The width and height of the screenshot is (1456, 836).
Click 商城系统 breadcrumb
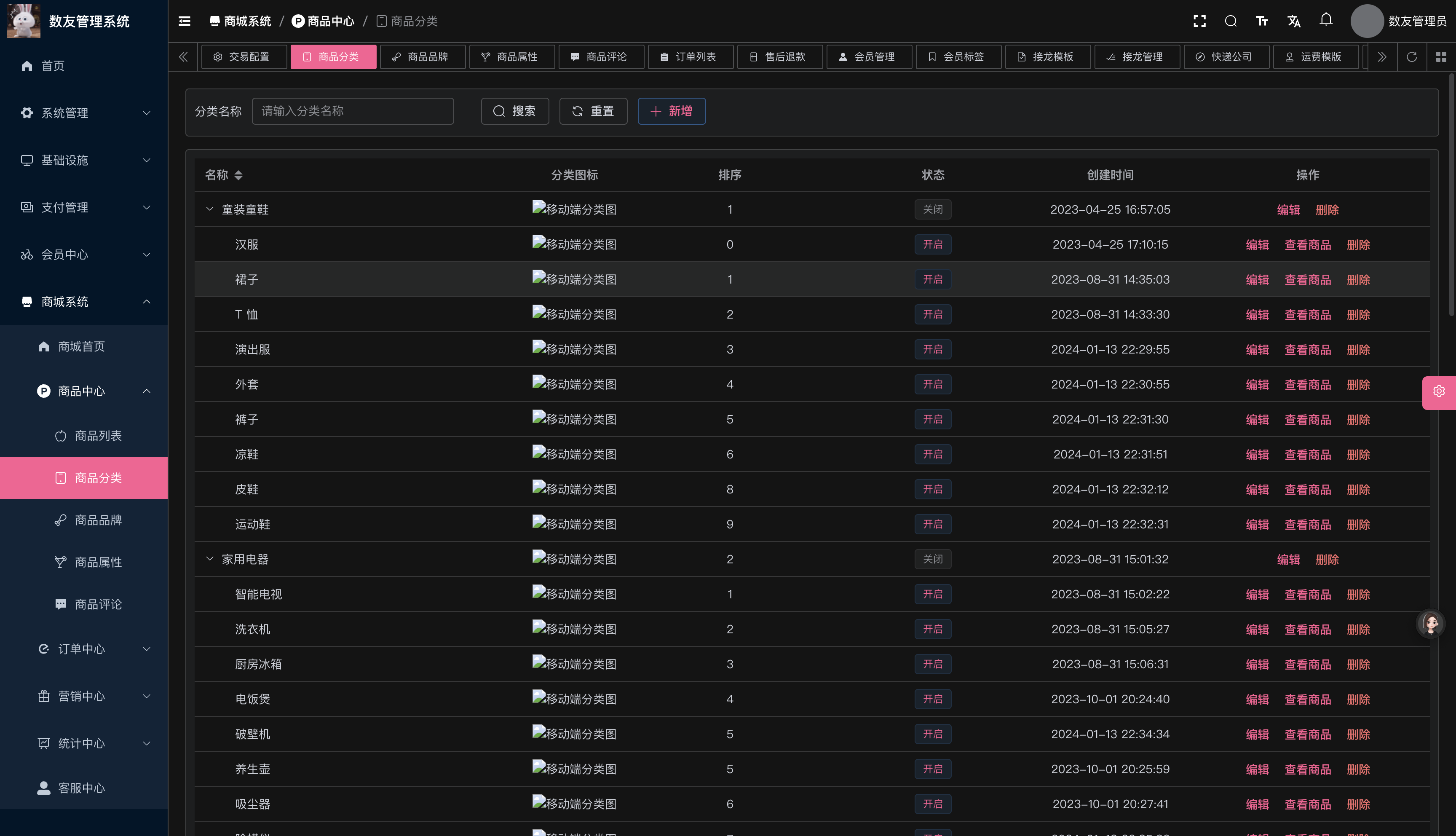pos(240,21)
